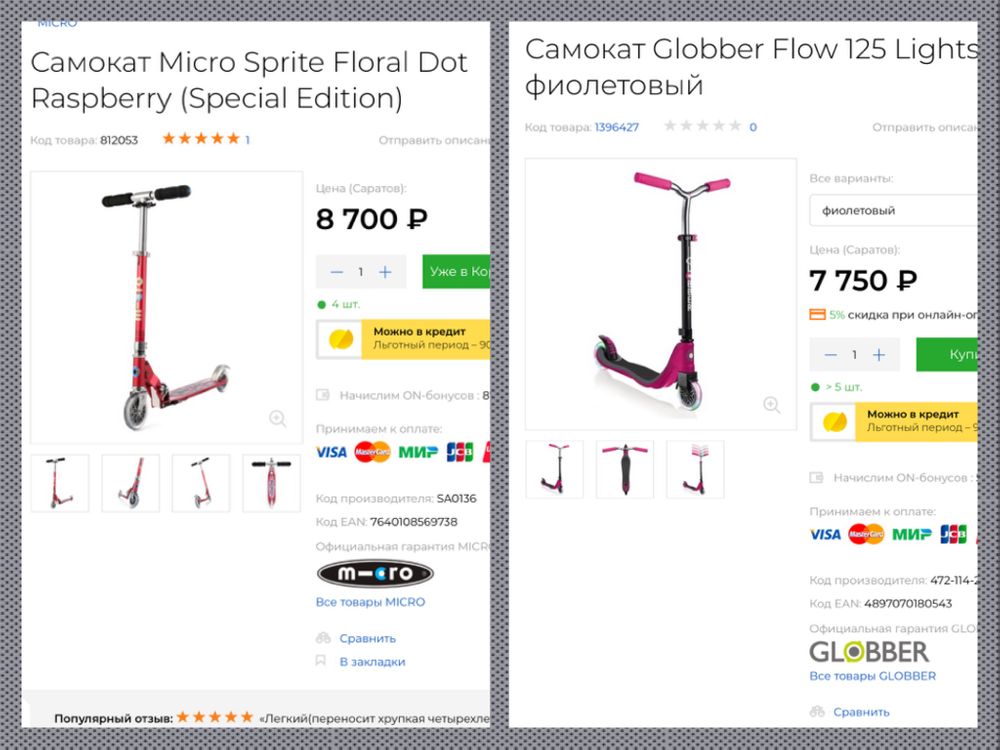1000x750 pixels.
Task: Click the bookmark icon for Micro scooter
Action: pyautogui.click(x=322, y=661)
